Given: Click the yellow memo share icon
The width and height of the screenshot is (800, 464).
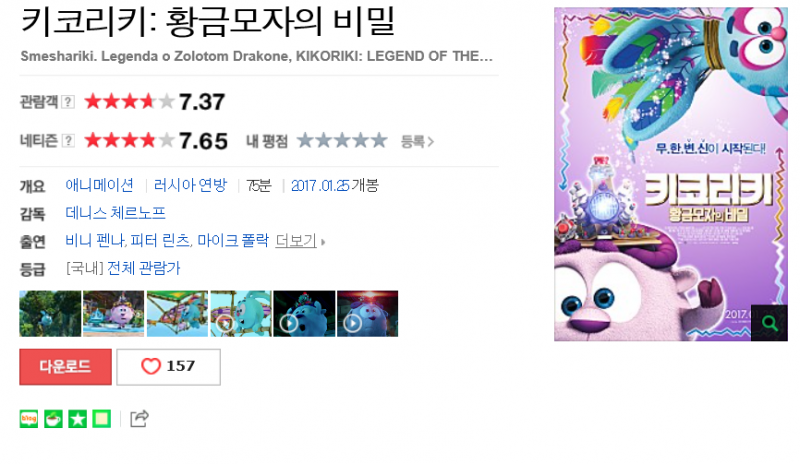Looking at the screenshot, I should click(102, 419).
